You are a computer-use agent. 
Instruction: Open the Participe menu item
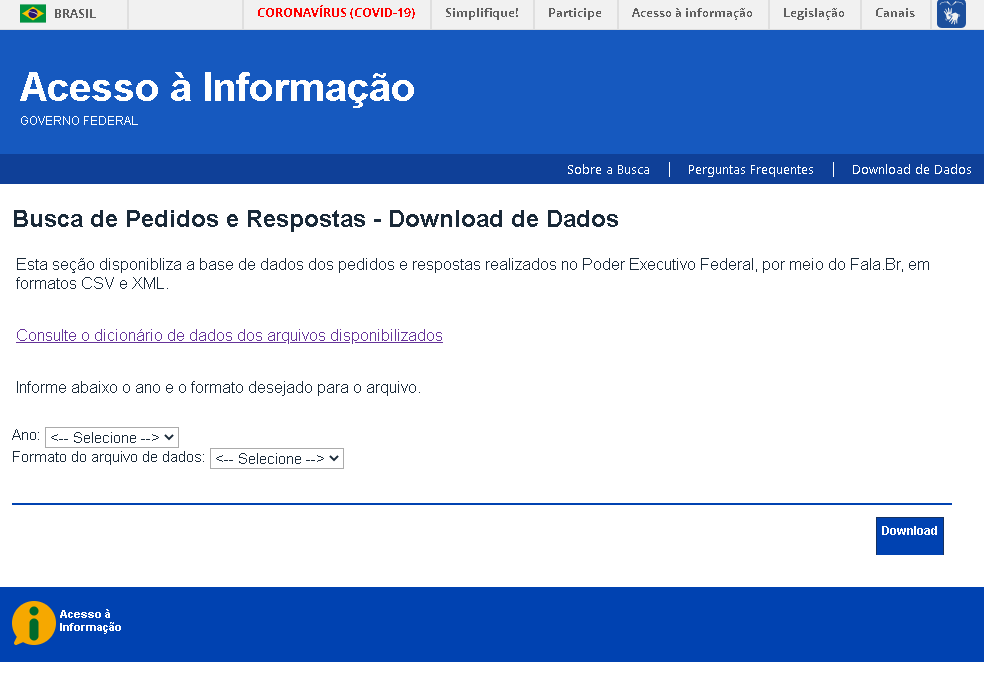click(575, 13)
